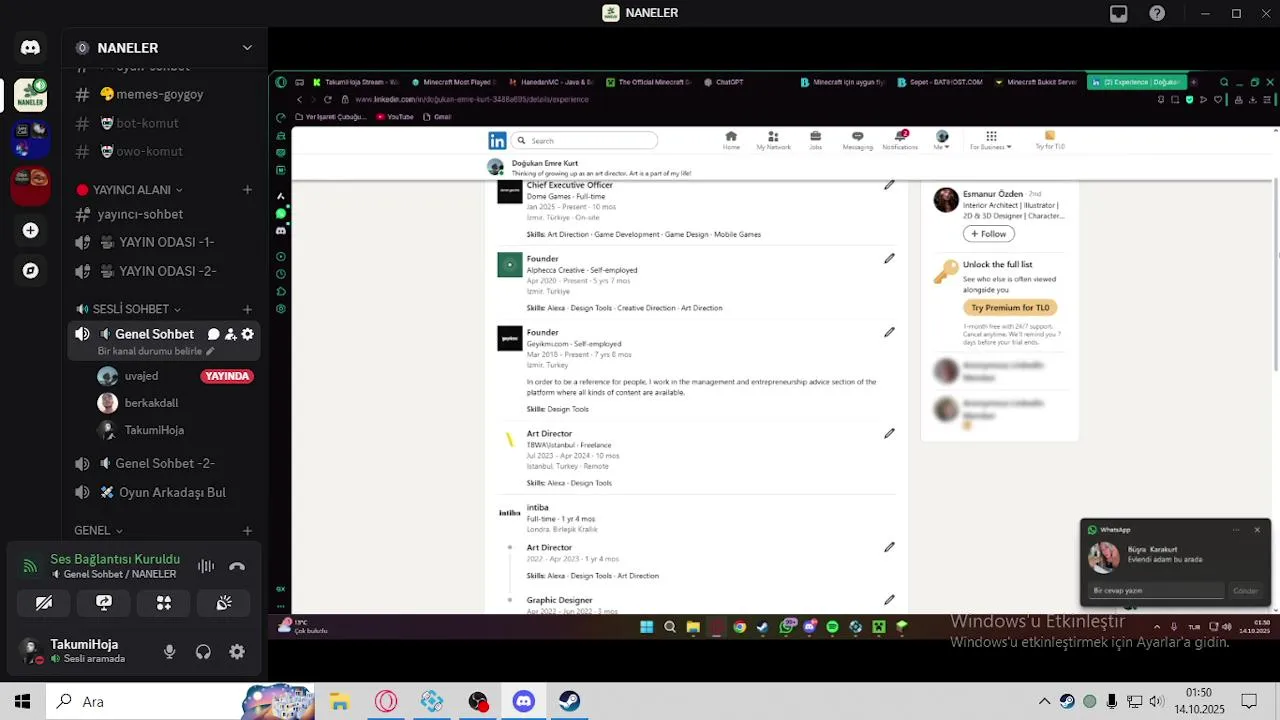The height and width of the screenshot is (720, 1280).
Task: Open Discord user settings gear
Action: click(x=237, y=651)
